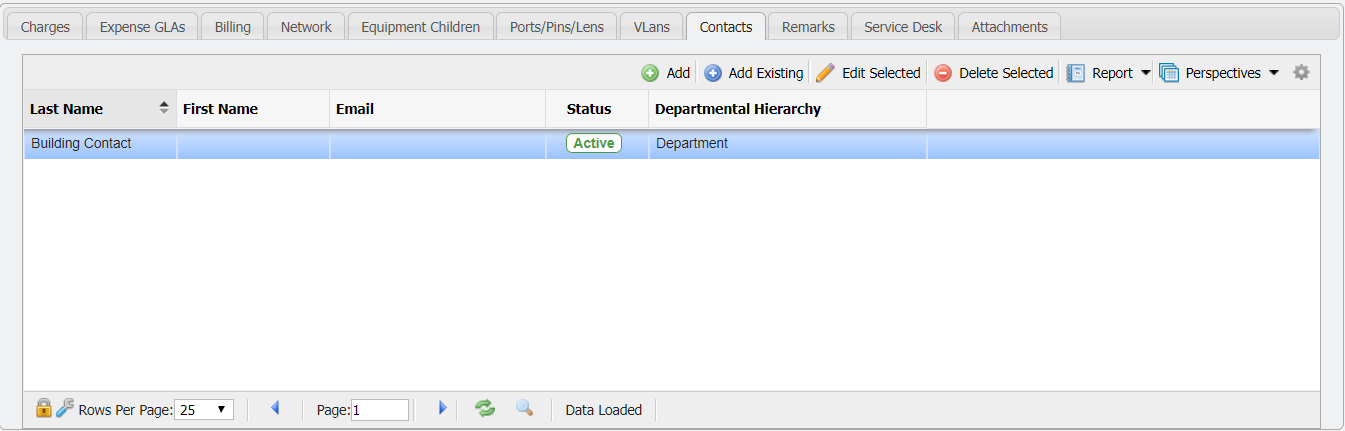
Task: Go to the next page arrow
Action: coord(442,408)
